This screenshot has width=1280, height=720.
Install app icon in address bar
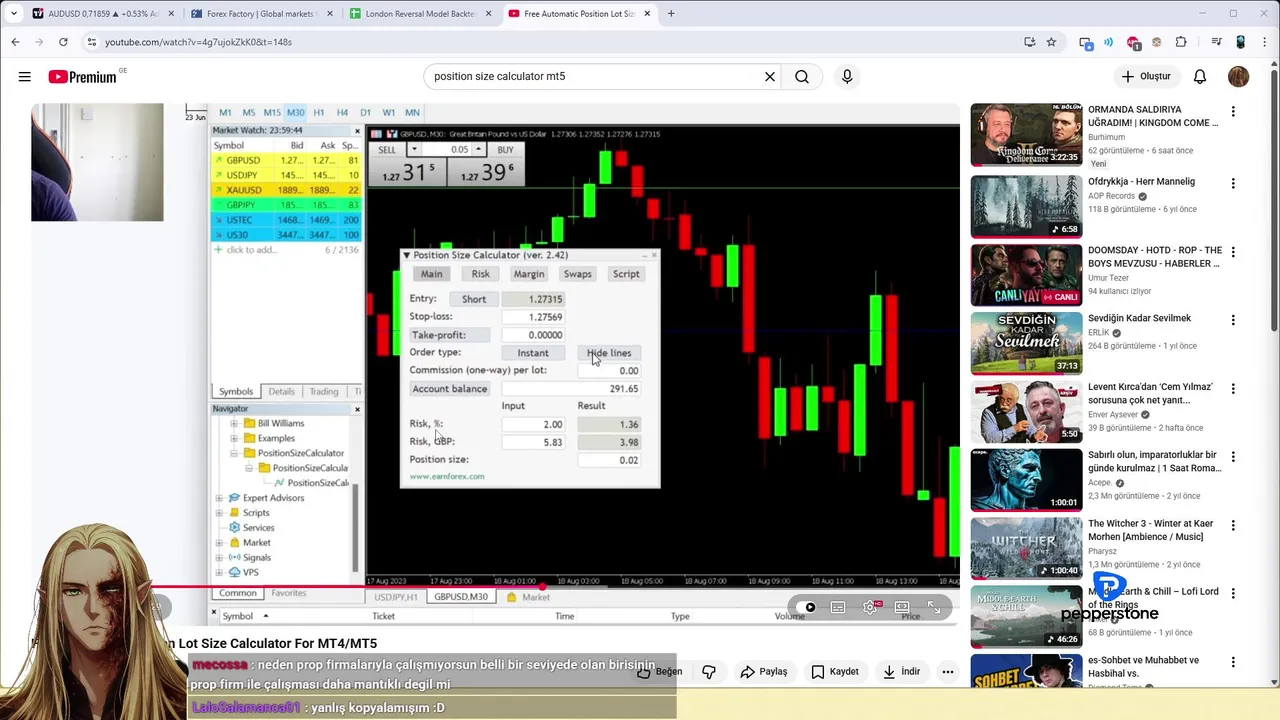coord(1030,42)
